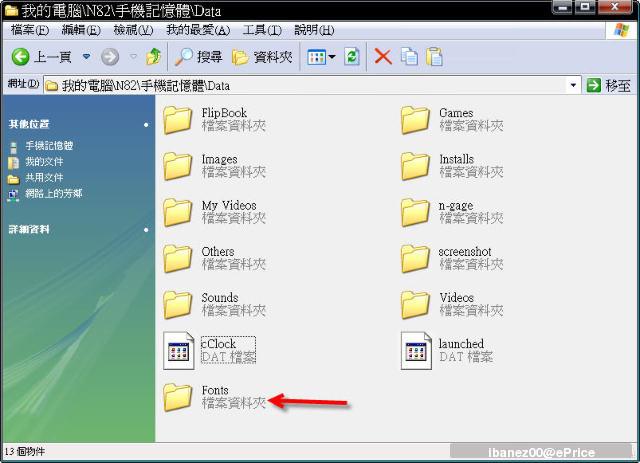
Task: Select the launched DAT file icon
Action: click(x=416, y=351)
